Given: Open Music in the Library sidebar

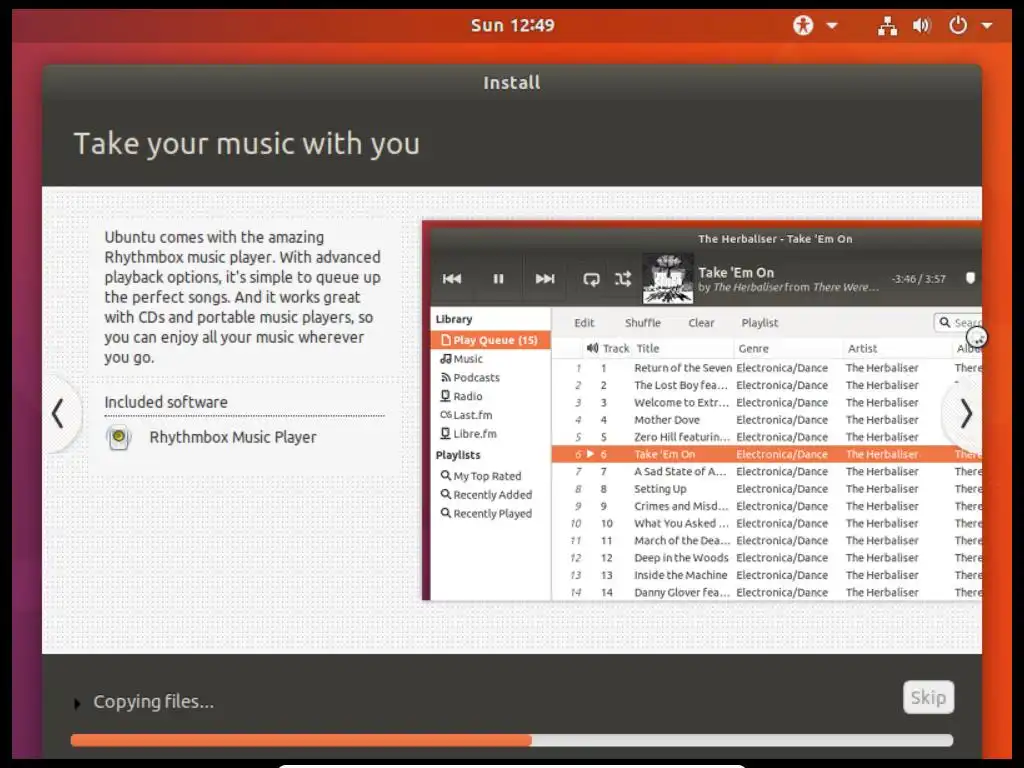Looking at the screenshot, I should (x=462, y=359).
